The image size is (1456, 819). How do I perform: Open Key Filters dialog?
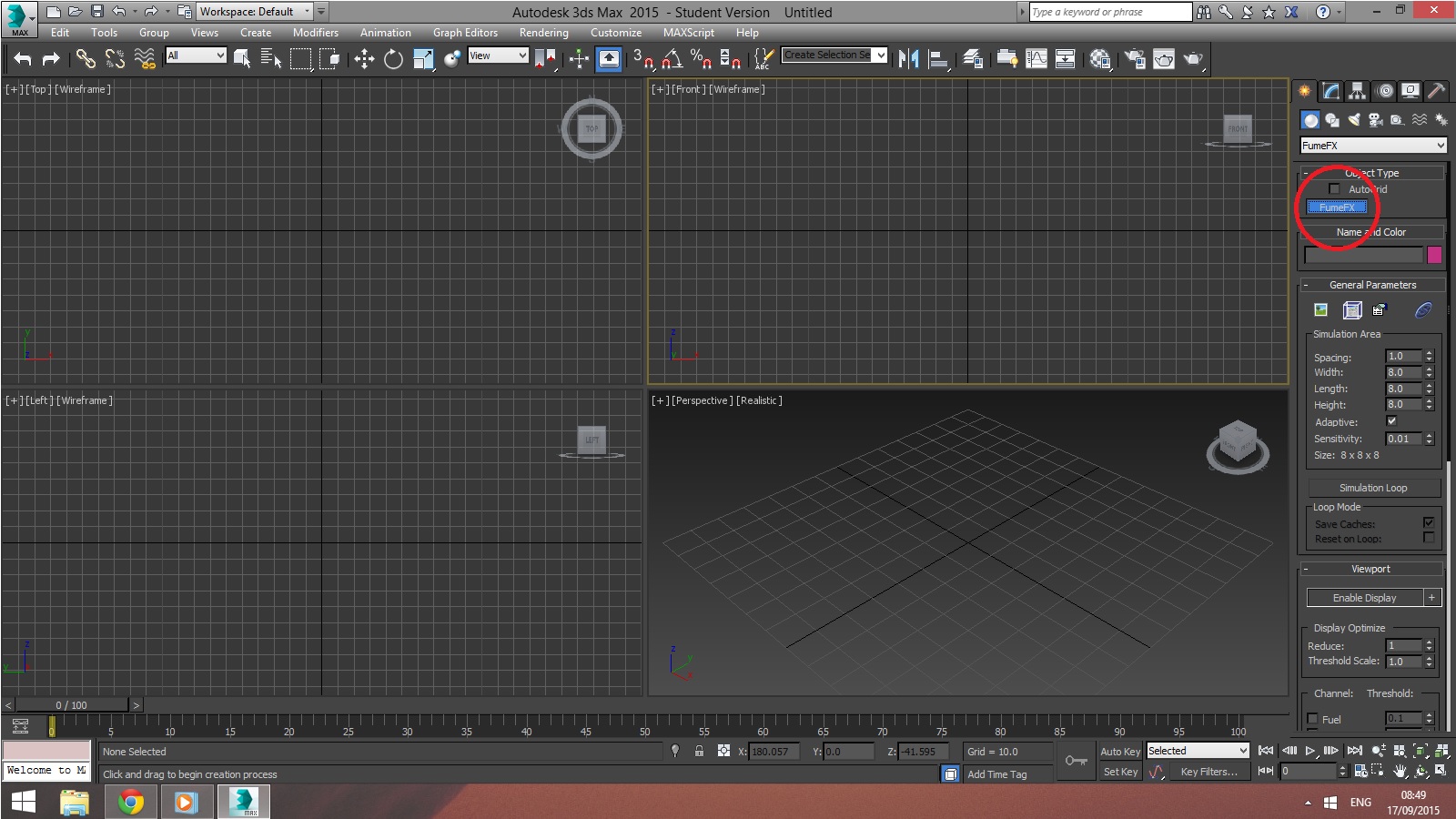(x=1208, y=772)
